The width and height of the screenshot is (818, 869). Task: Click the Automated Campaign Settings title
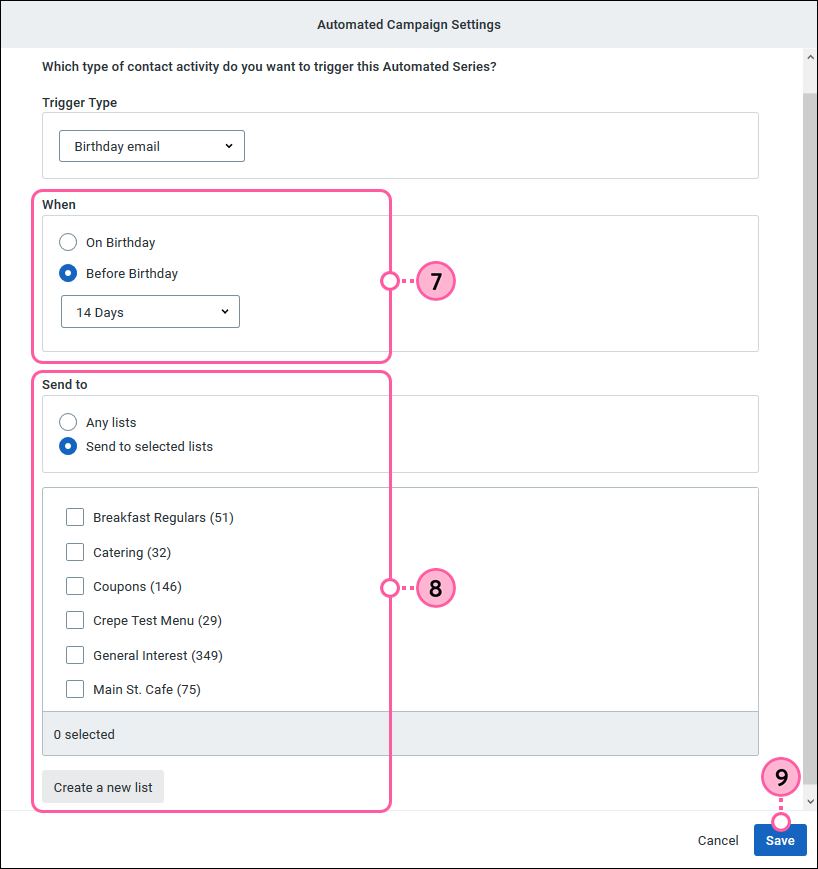[409, 24]
